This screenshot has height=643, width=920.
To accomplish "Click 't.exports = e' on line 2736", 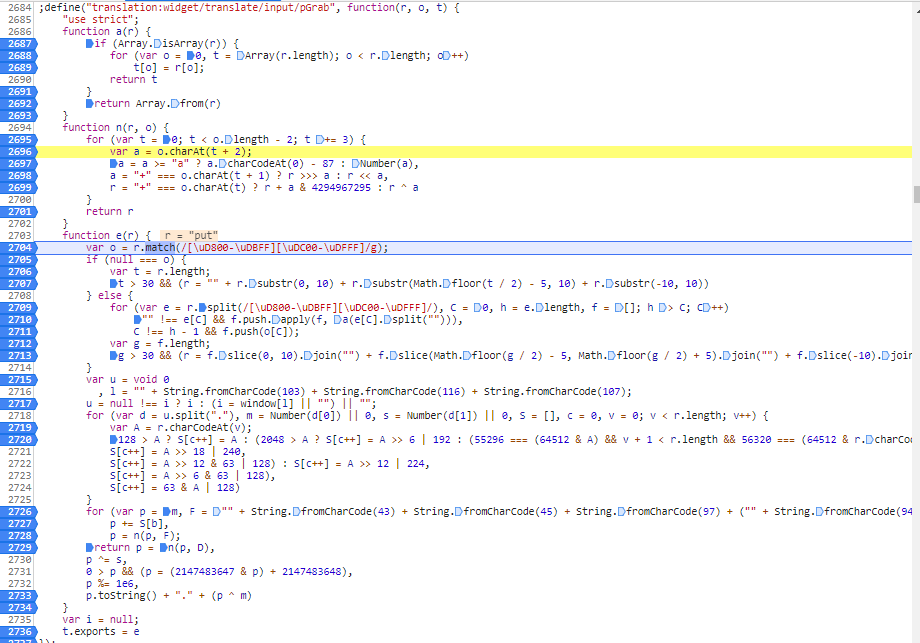I will coord(101,632).
